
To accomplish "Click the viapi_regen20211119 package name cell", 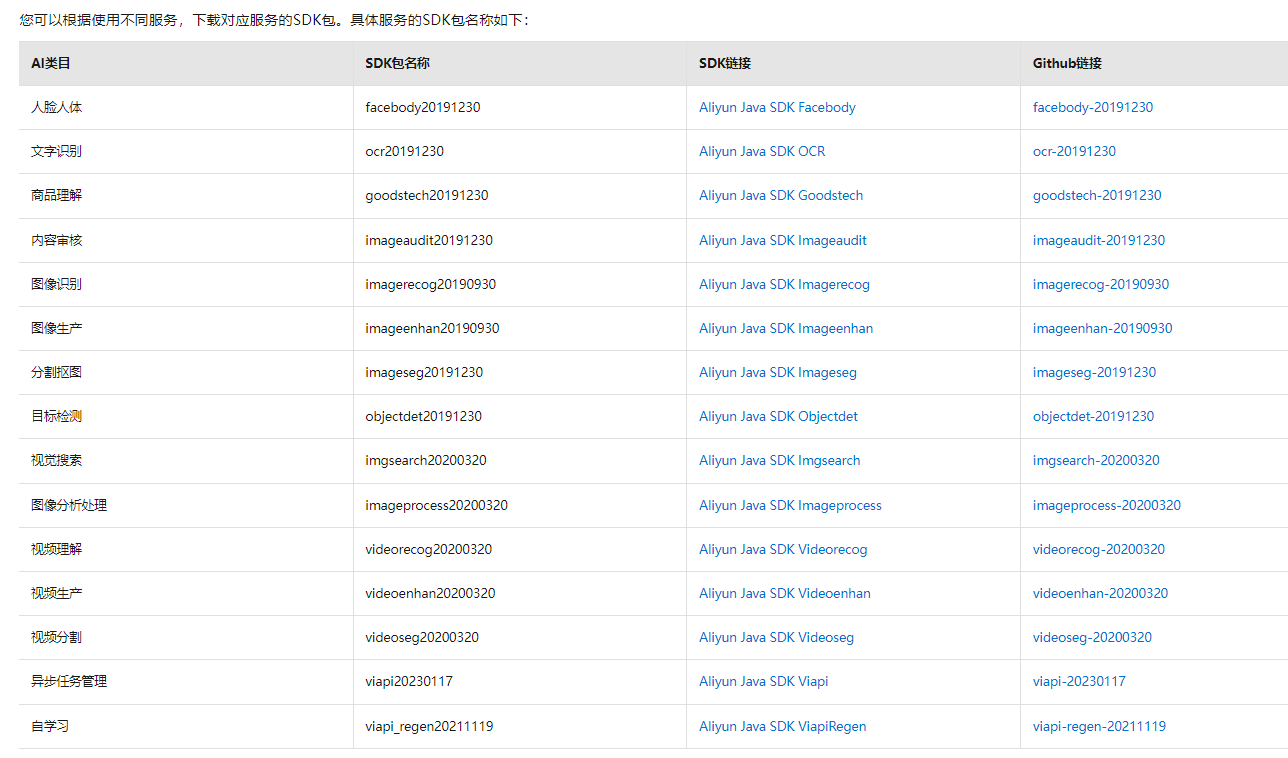I will [519, 726].
